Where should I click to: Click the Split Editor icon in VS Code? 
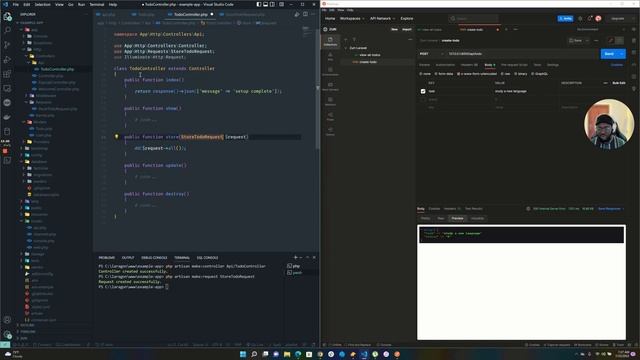pos(305,14)
